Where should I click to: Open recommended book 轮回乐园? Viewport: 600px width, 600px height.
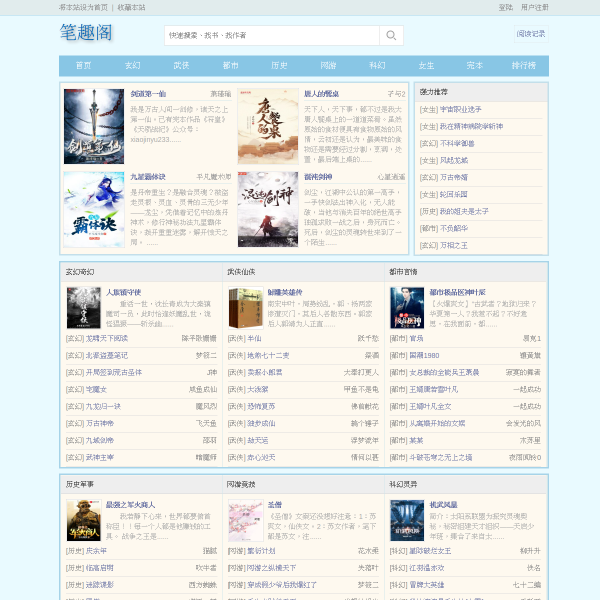point(454,194)
